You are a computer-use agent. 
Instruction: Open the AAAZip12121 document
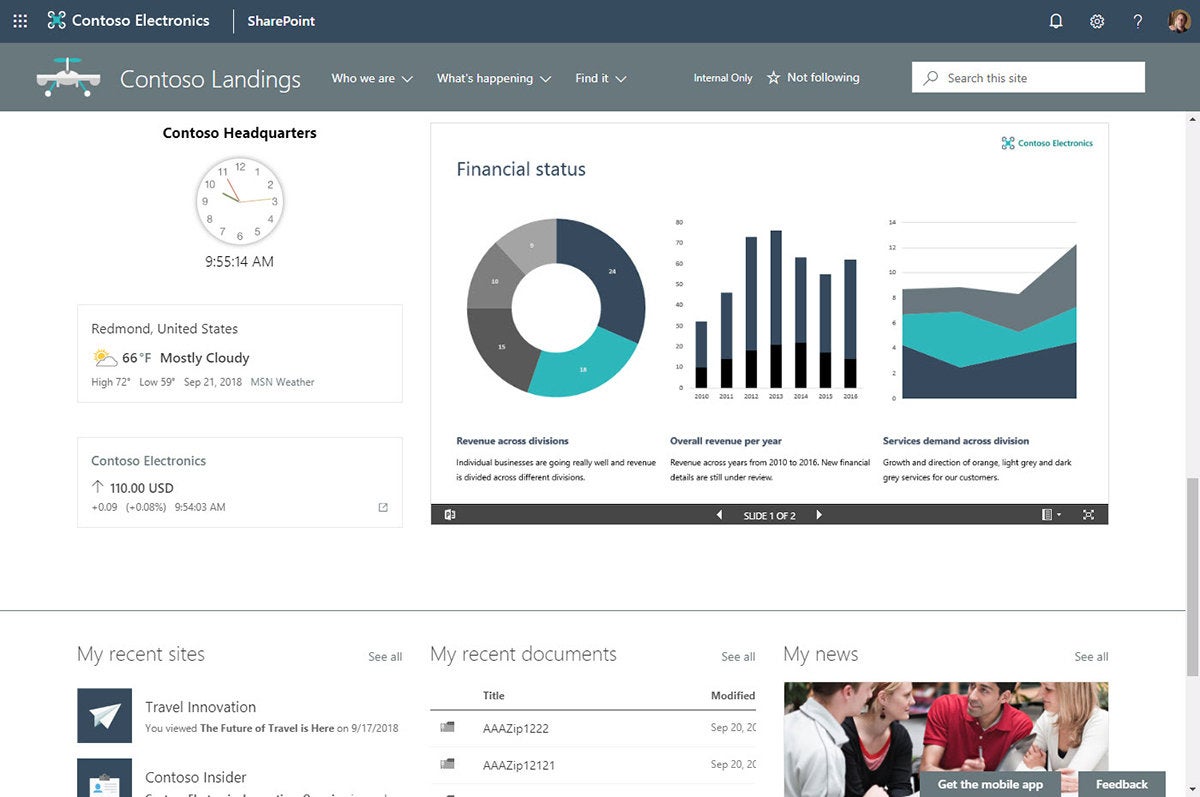point(519,765)
